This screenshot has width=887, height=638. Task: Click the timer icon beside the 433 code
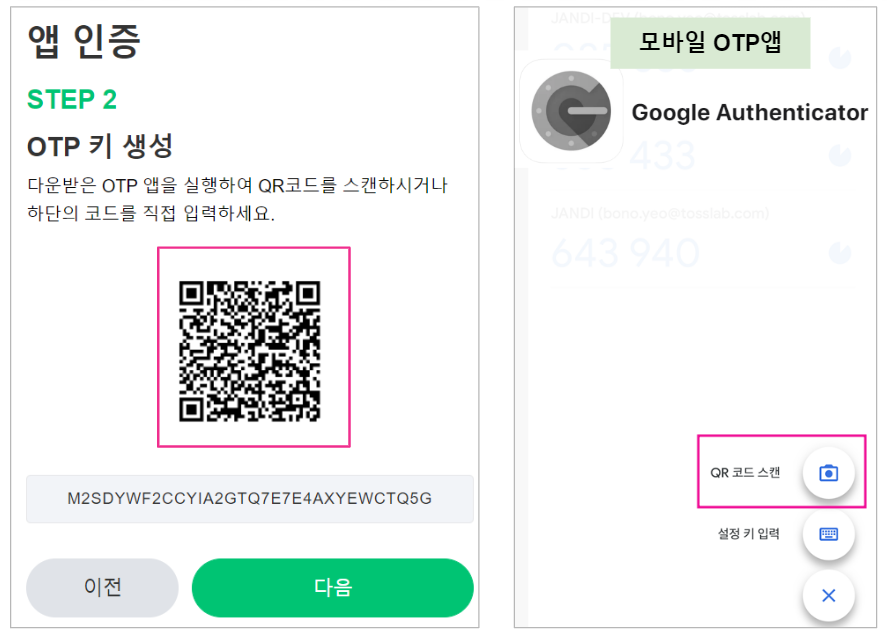(840, 156)
